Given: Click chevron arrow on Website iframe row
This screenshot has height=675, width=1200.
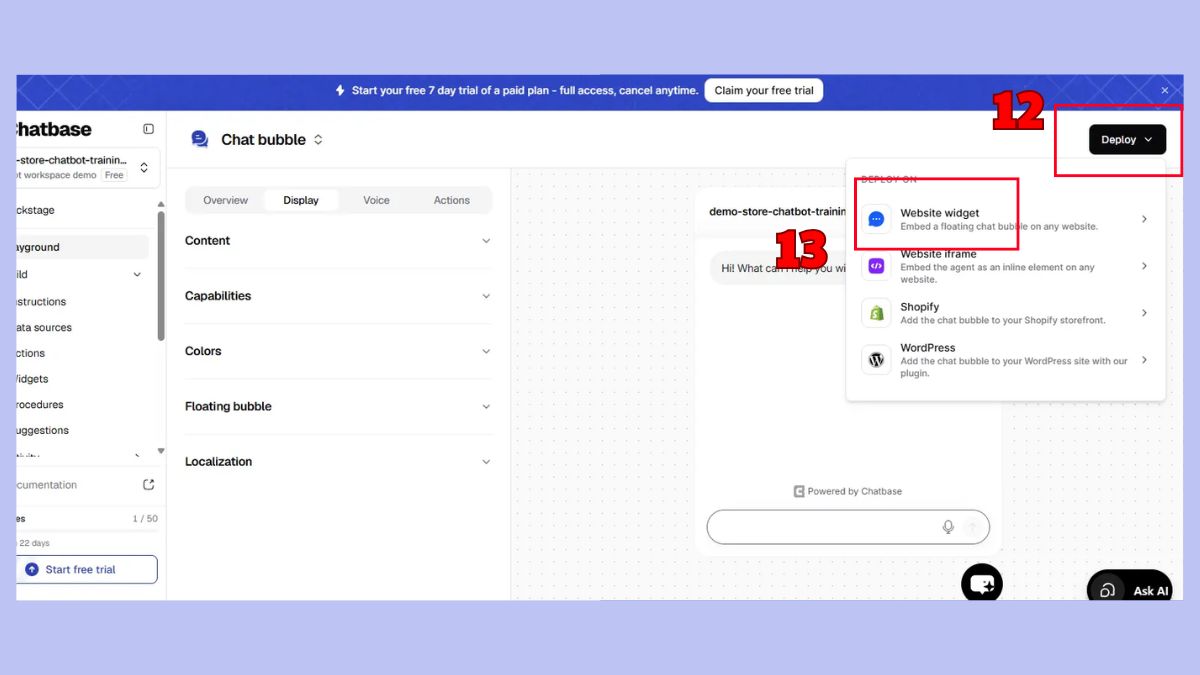Looking at the screenshot, I should pos(1144,266).
